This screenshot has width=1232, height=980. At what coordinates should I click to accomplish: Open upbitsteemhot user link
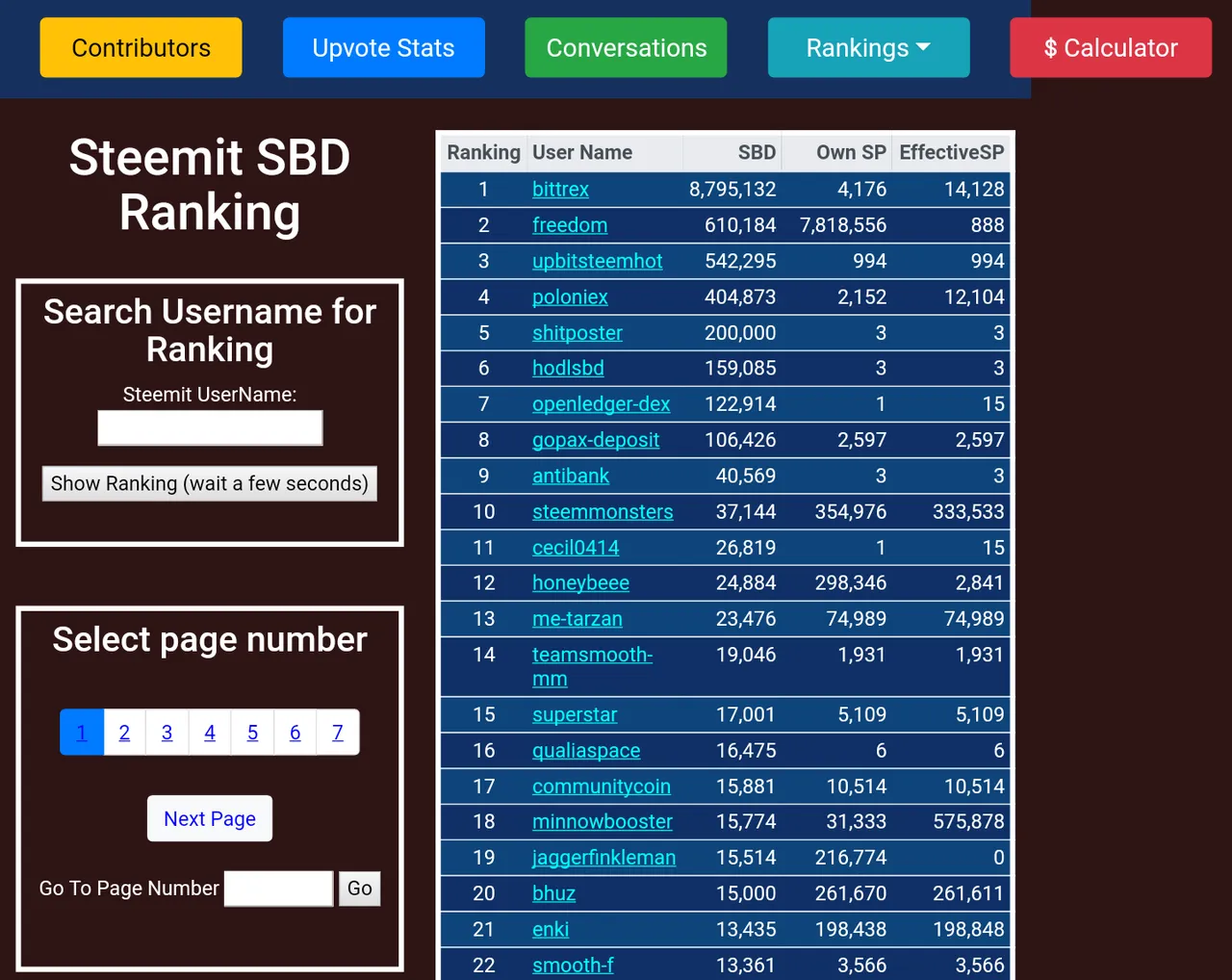598,261
